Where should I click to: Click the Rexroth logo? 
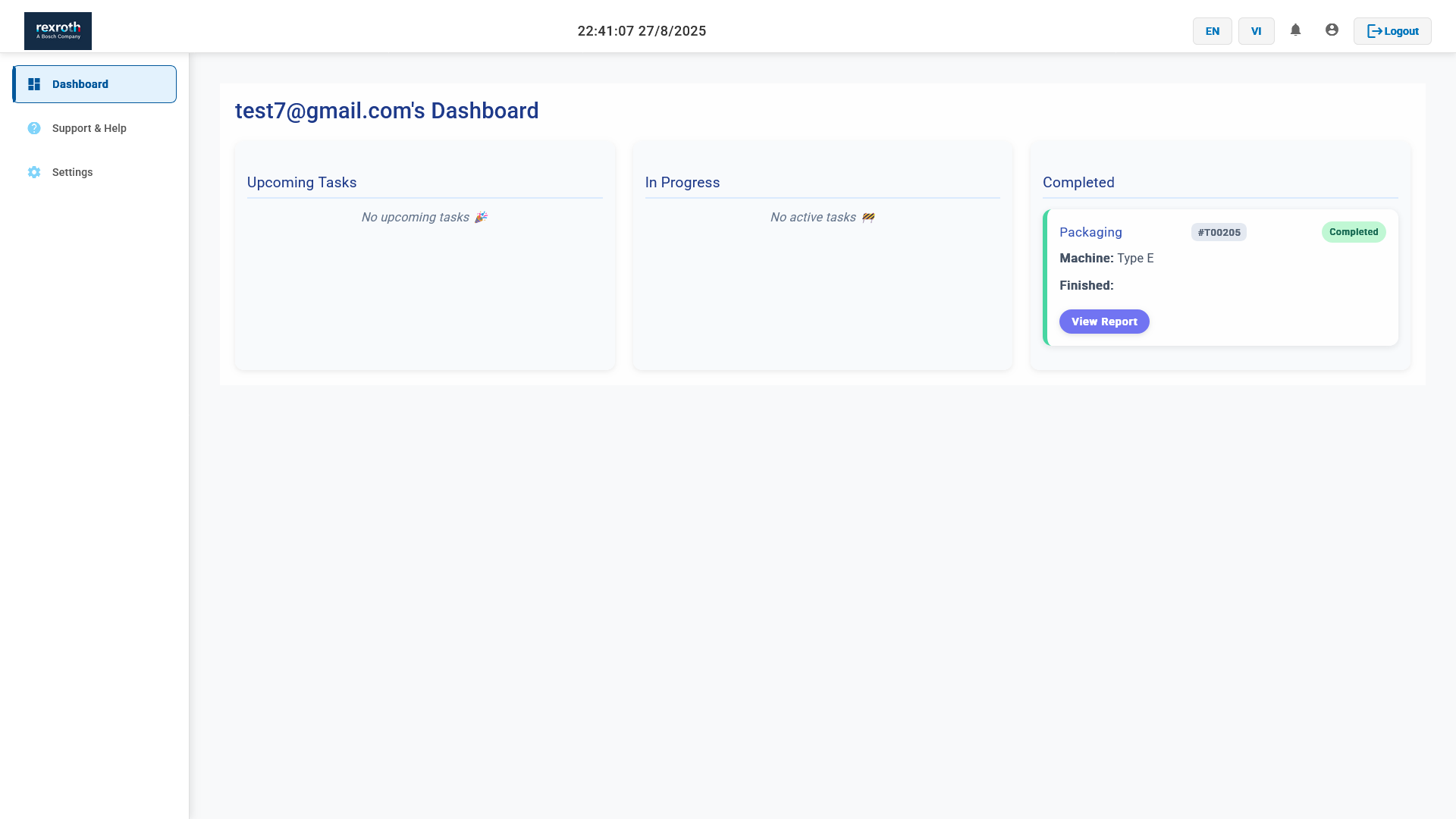(x=58, y=31)
